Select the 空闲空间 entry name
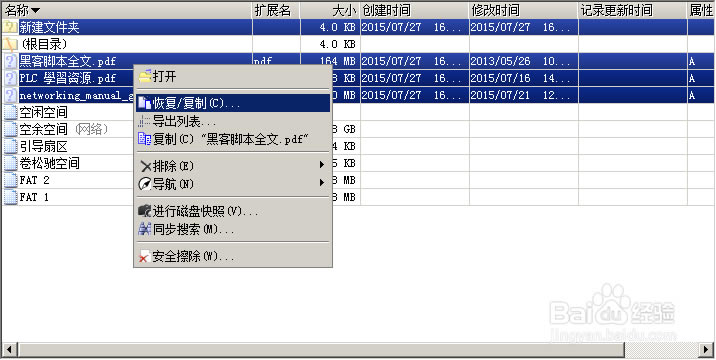Viewport: 716px width, 360px height. (43, 112)
